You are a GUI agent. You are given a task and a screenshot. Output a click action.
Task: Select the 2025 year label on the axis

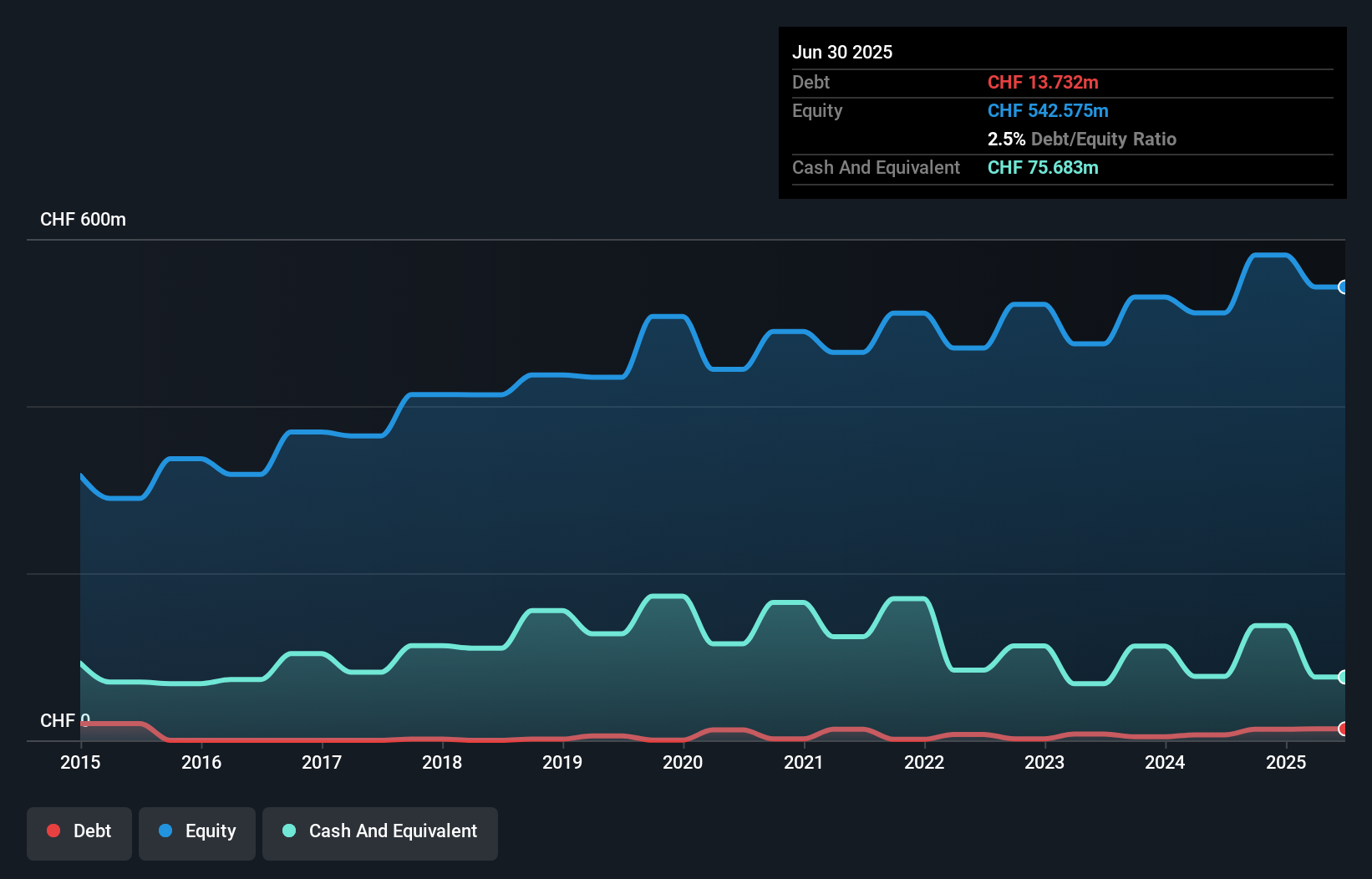(x=1287, y=763)
